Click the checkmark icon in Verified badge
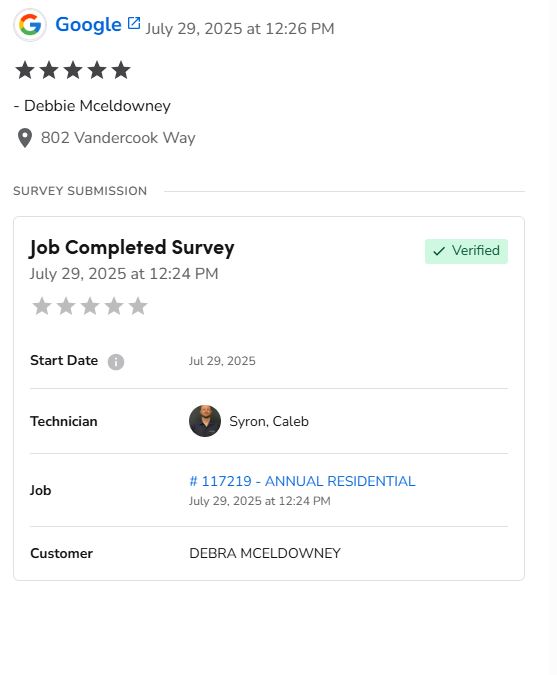The image size is (557, 675). (439, 251)
